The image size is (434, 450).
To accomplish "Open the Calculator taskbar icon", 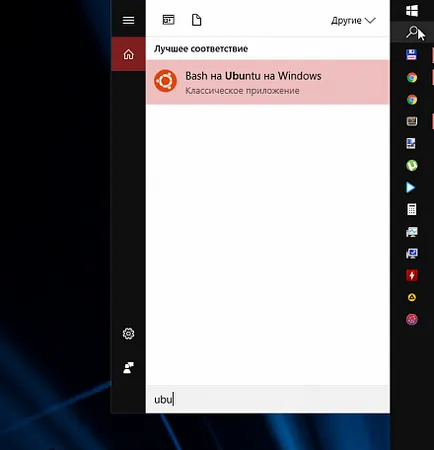I will 412,210.
